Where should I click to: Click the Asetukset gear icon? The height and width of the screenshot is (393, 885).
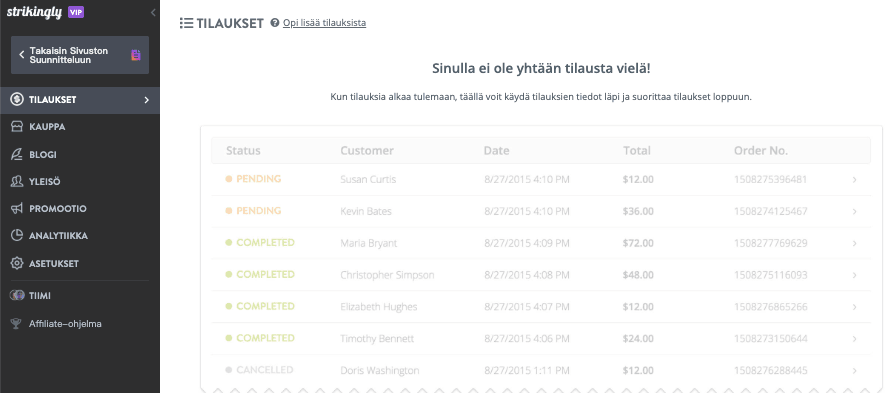(x=17, y=263)
